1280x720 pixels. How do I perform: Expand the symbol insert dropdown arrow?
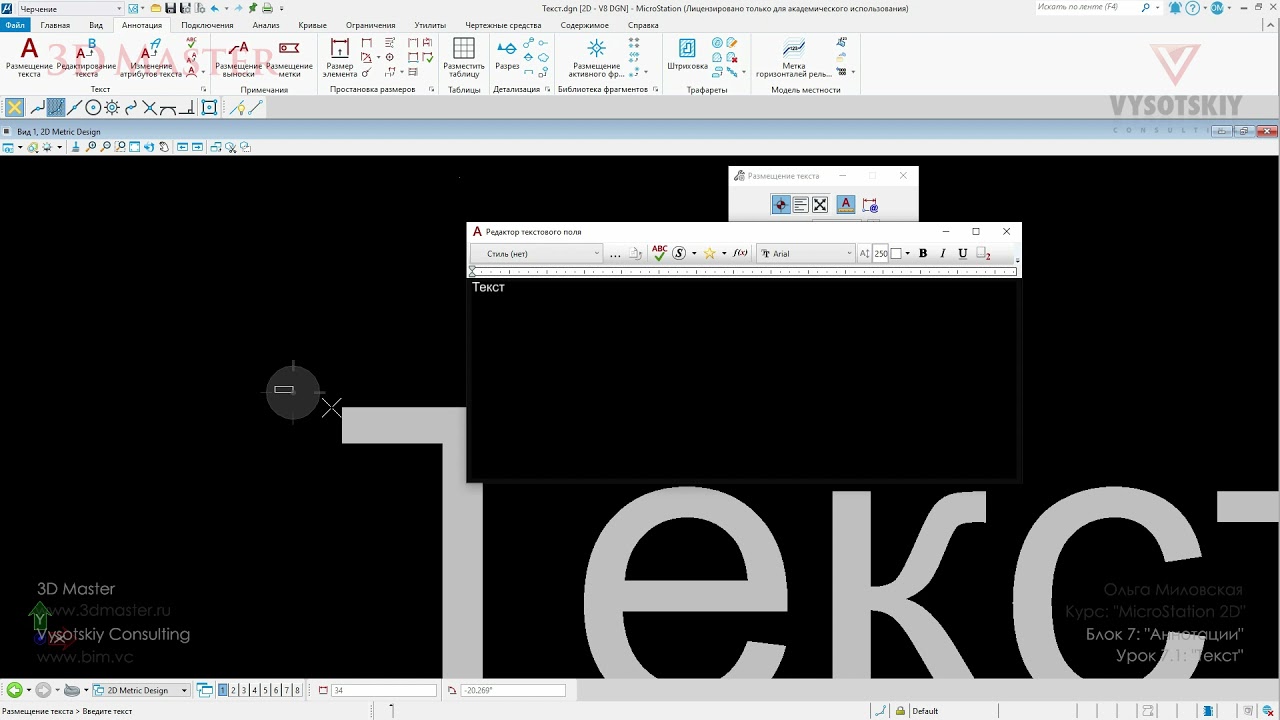[x=694, y=254]
